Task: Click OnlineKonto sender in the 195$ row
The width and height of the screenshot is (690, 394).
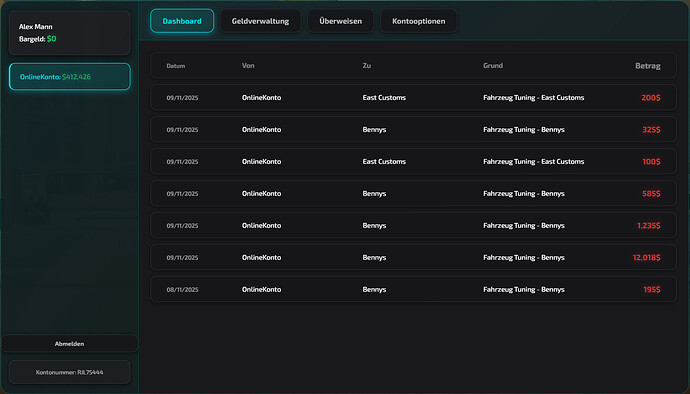Action: (x=261, y=290)
